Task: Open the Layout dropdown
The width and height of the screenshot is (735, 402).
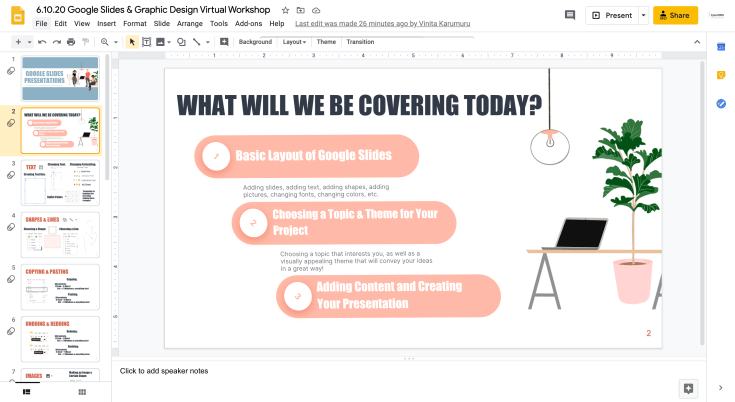Action: coord(294,42)
